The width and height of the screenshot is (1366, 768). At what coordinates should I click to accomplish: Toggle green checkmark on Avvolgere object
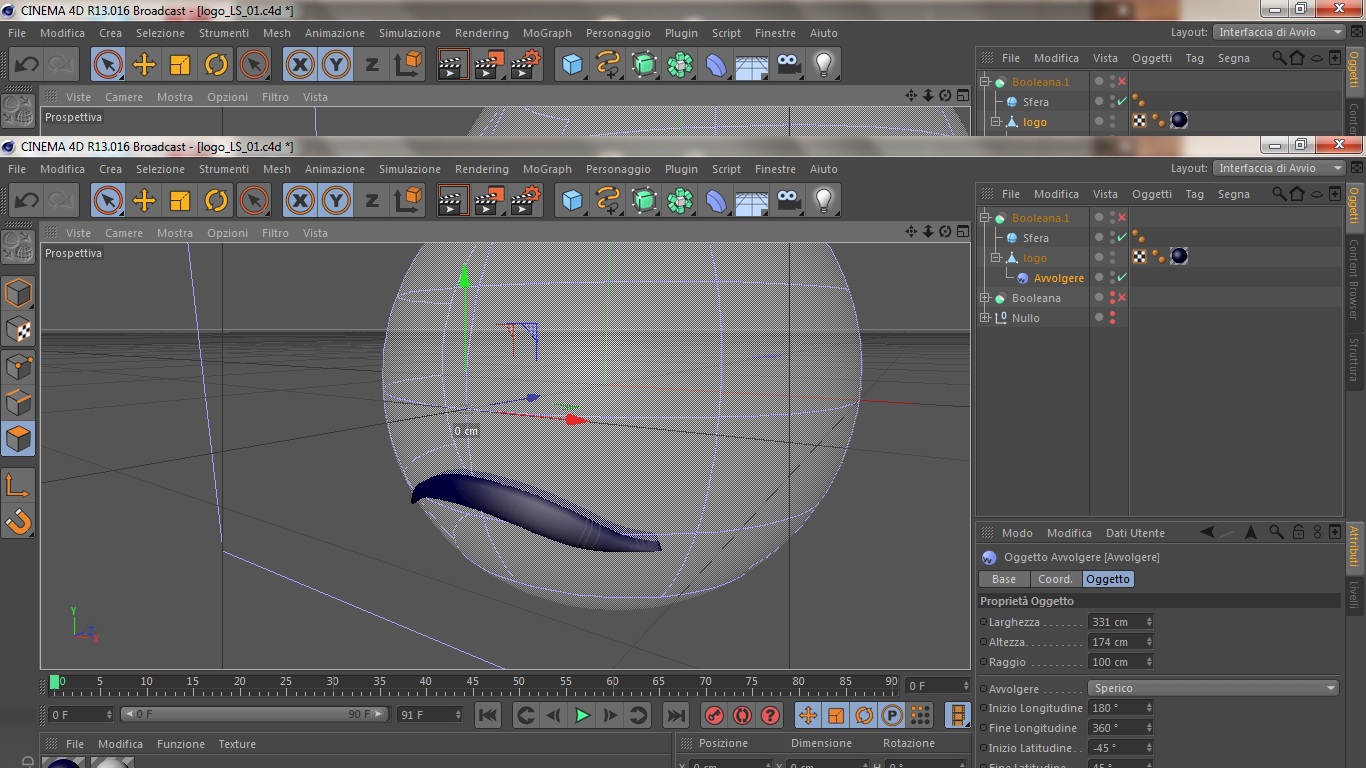(x=1122, y=278)
